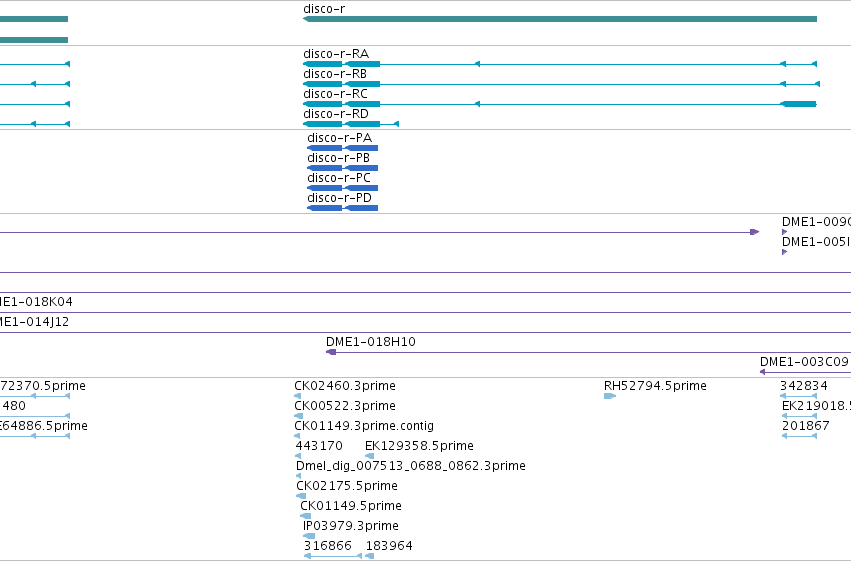
Task: Click the 342834 EST label
Action: click(804, 386)
